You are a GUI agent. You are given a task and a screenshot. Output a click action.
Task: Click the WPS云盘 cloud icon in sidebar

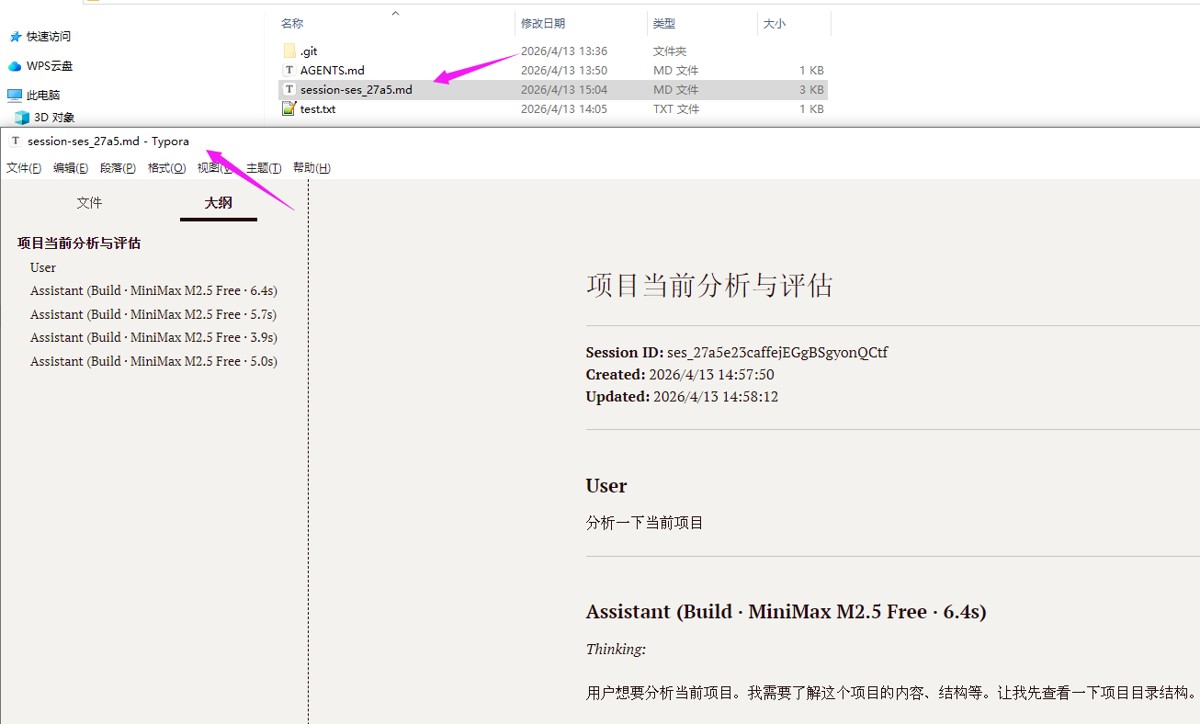tap(15, 66)
